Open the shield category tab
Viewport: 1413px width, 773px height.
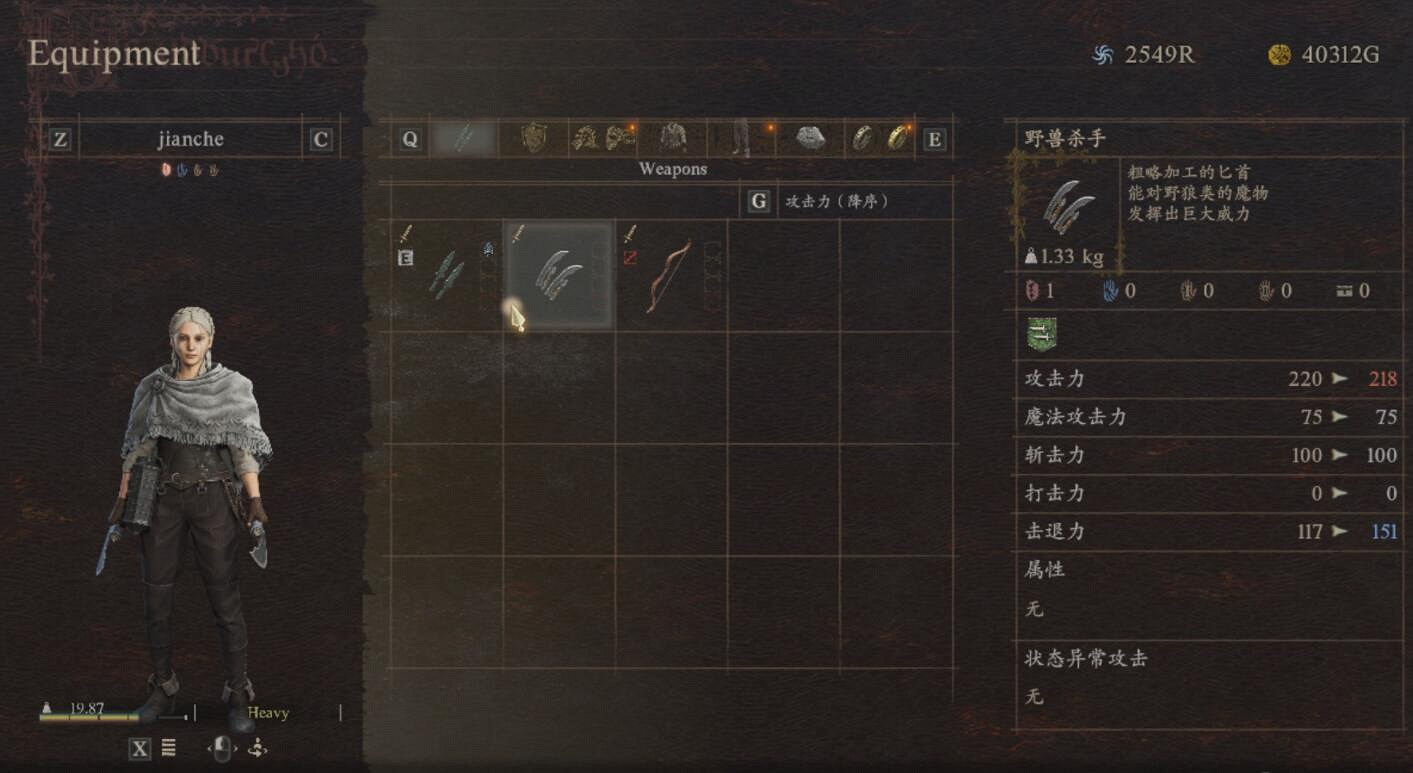click(535, 138)
